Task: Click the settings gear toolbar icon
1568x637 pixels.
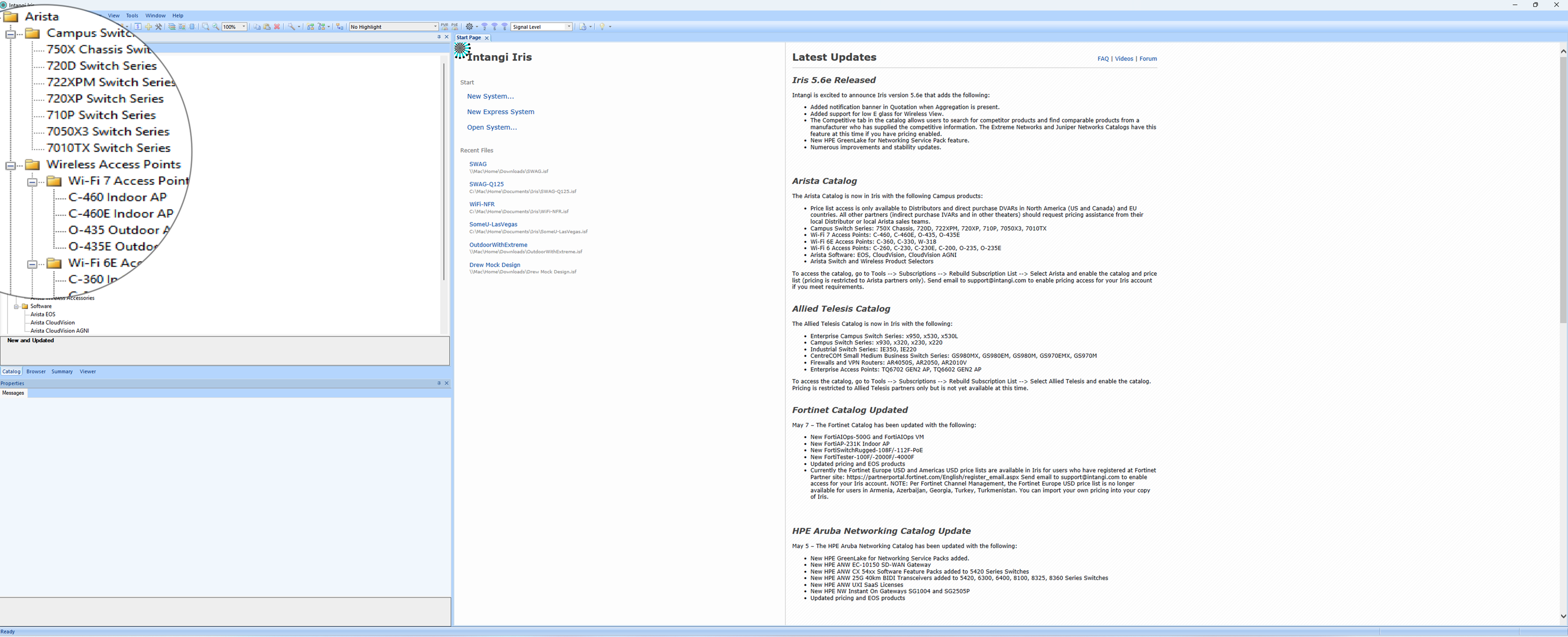Action: 469,27
